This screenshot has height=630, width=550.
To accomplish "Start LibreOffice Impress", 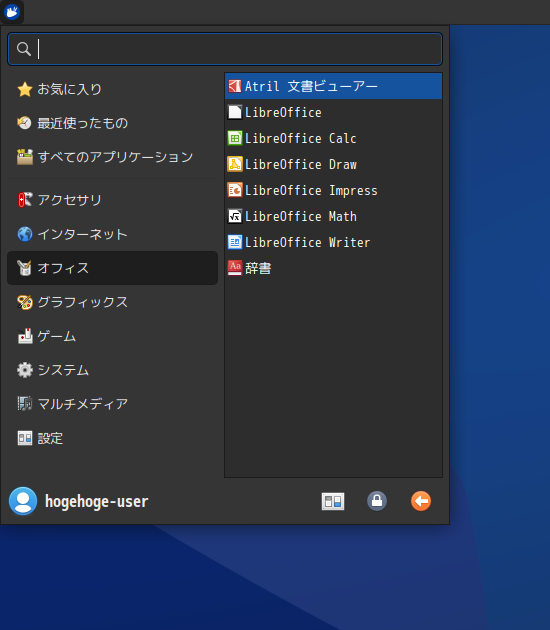I will click(x=333, y=190).
